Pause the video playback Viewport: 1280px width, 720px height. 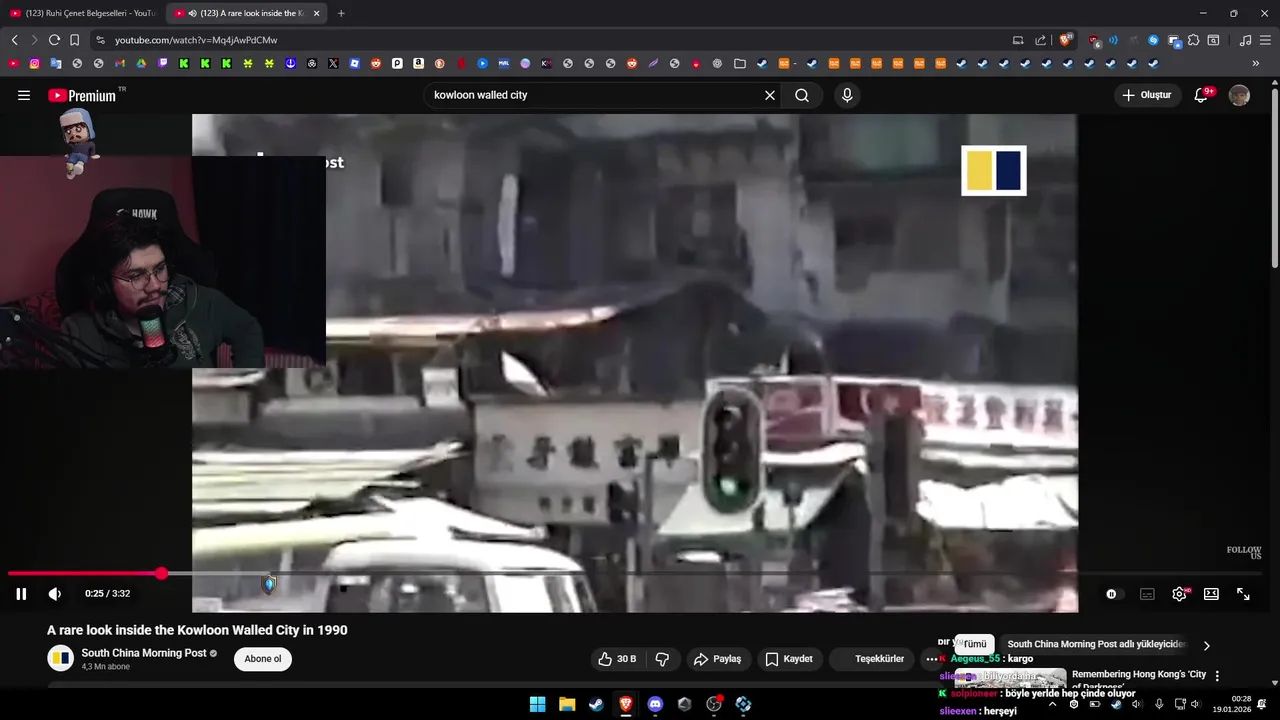point(21,594)
